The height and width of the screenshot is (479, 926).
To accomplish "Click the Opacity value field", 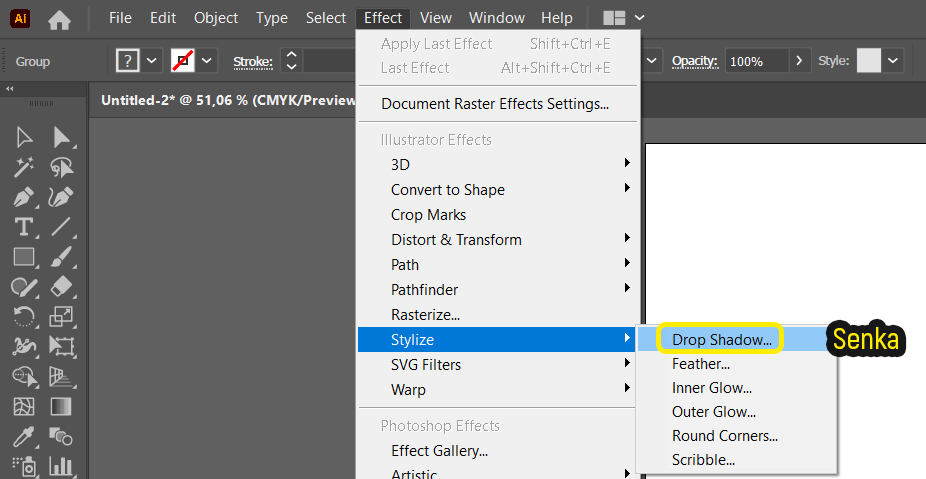I will coord(757,61).
